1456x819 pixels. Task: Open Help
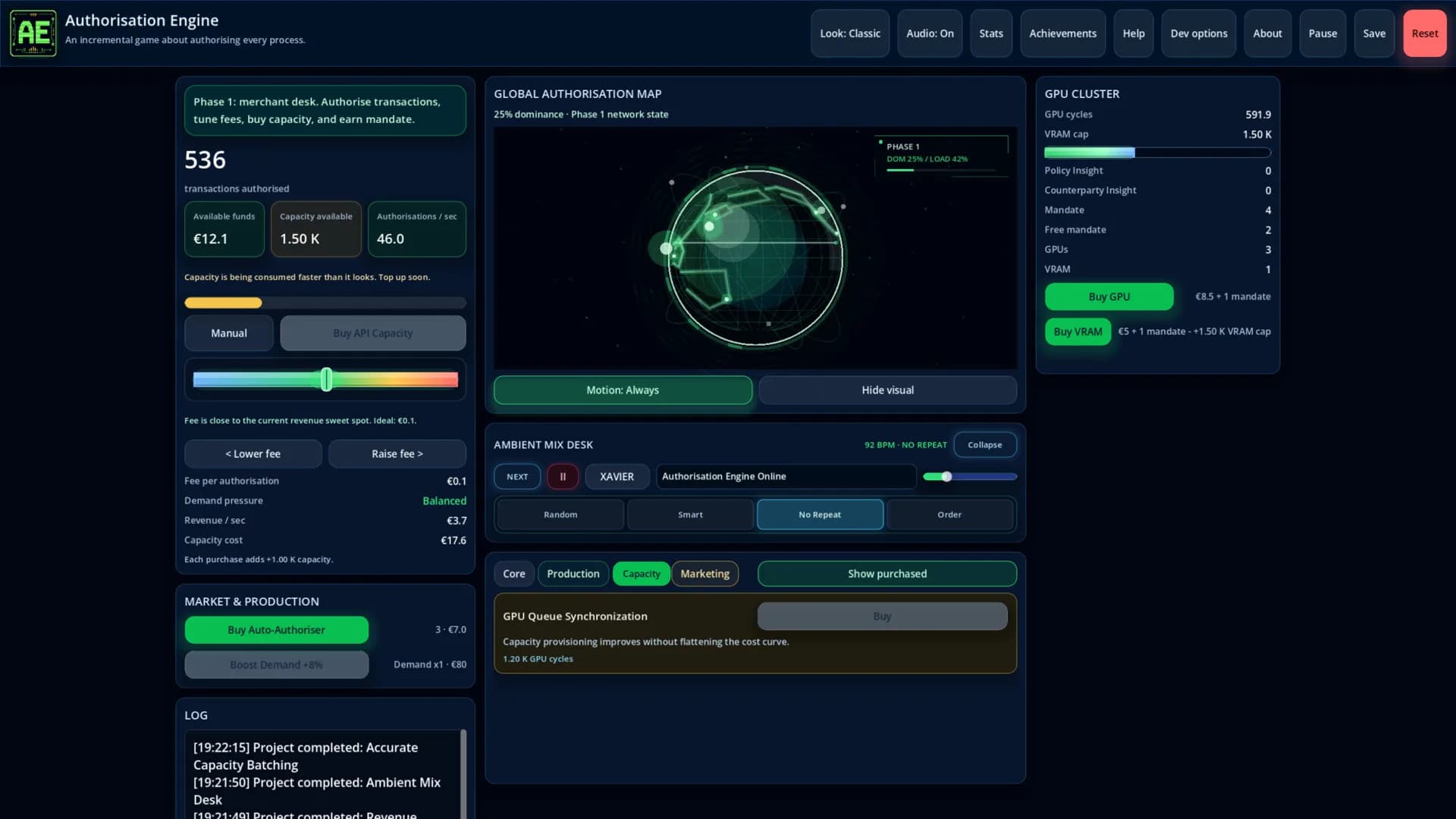pos(1134,33)
